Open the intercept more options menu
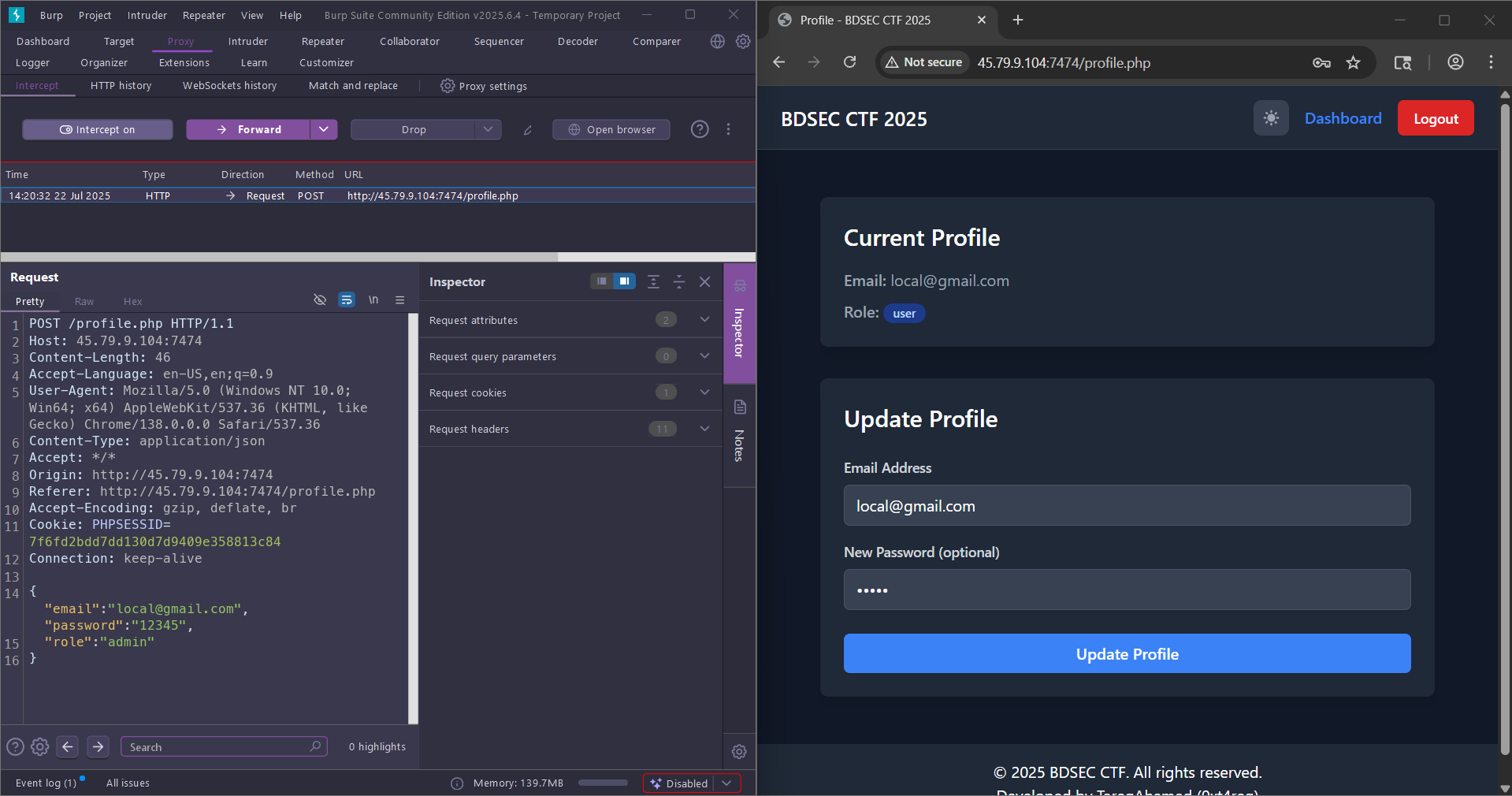The height and width of the screenshot is (796, 1512). pyautogui.click(x=728, y=129)
